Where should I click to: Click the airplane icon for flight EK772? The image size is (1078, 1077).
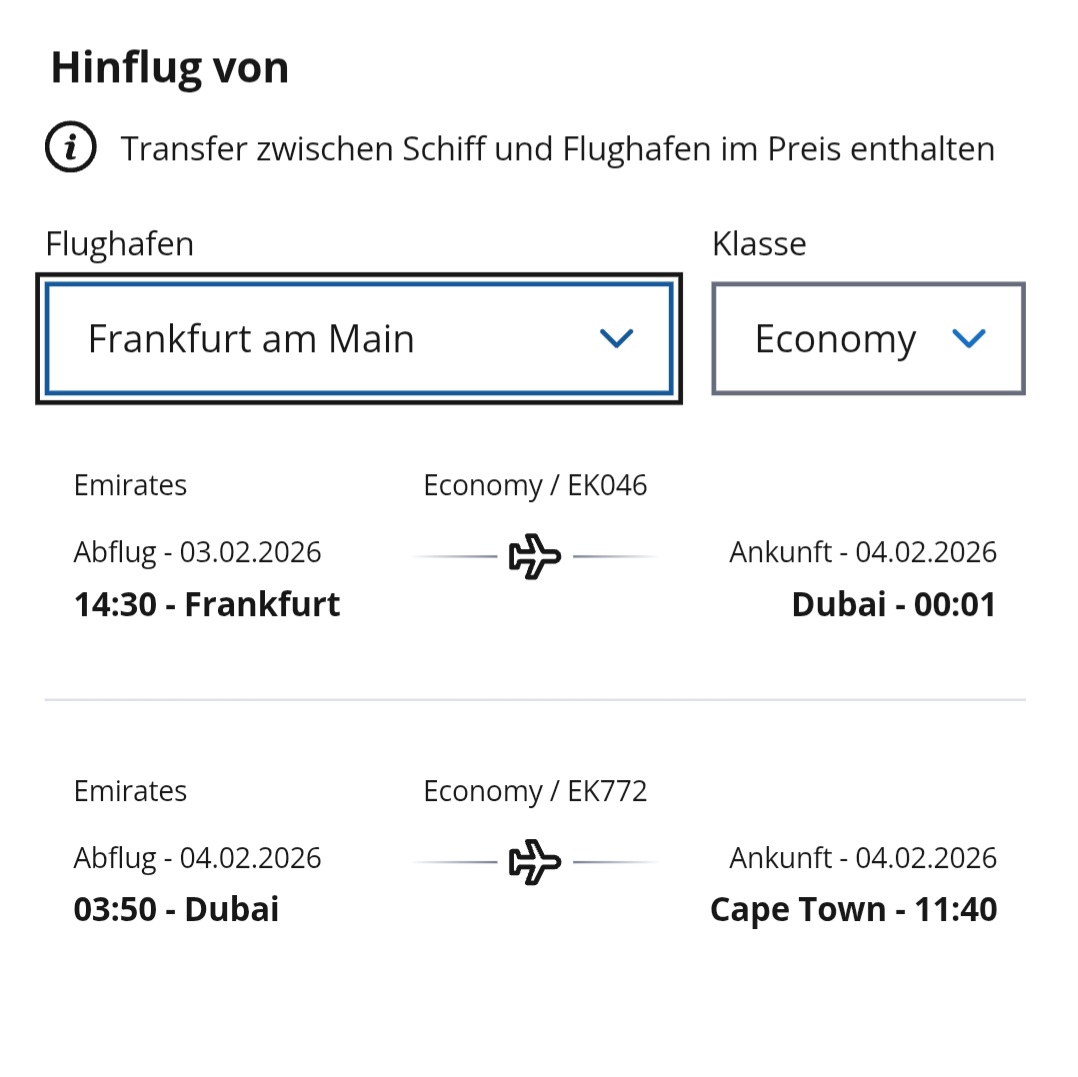[535, 862]
